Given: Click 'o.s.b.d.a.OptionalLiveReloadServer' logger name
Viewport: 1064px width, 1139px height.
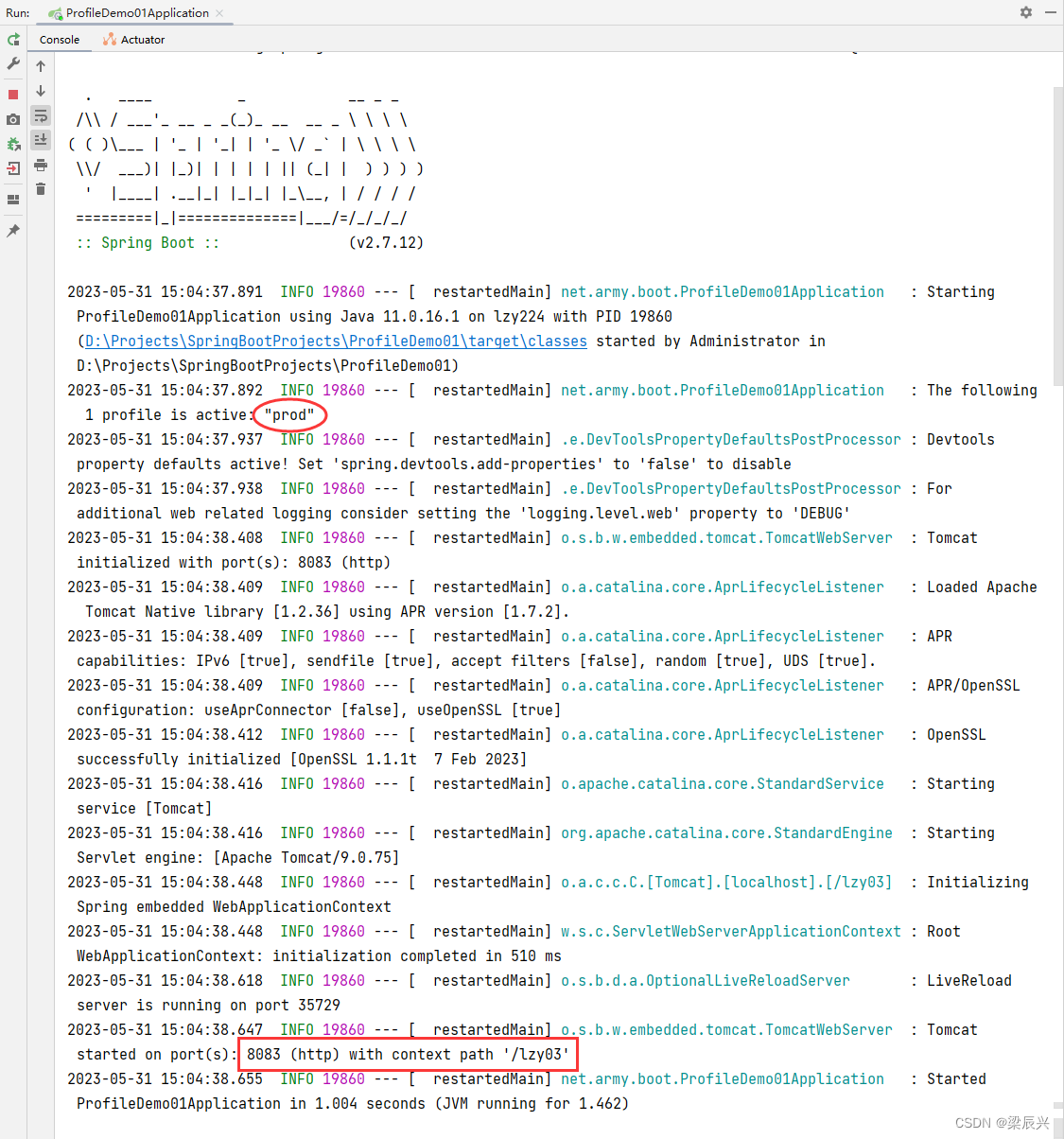Looking at the screenshot, I should (x=706, y=981).
